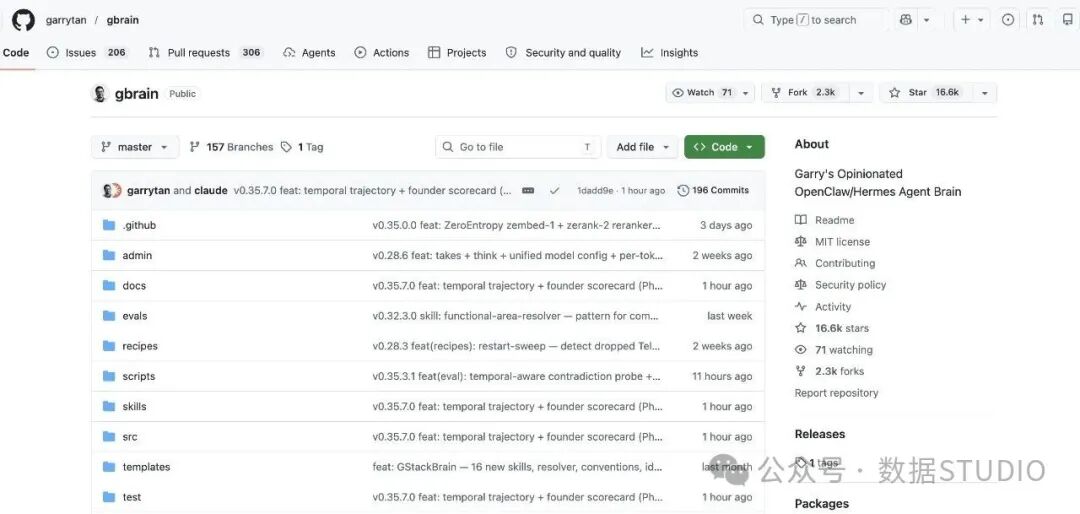Switch to the Issues tab

point(87,52)
